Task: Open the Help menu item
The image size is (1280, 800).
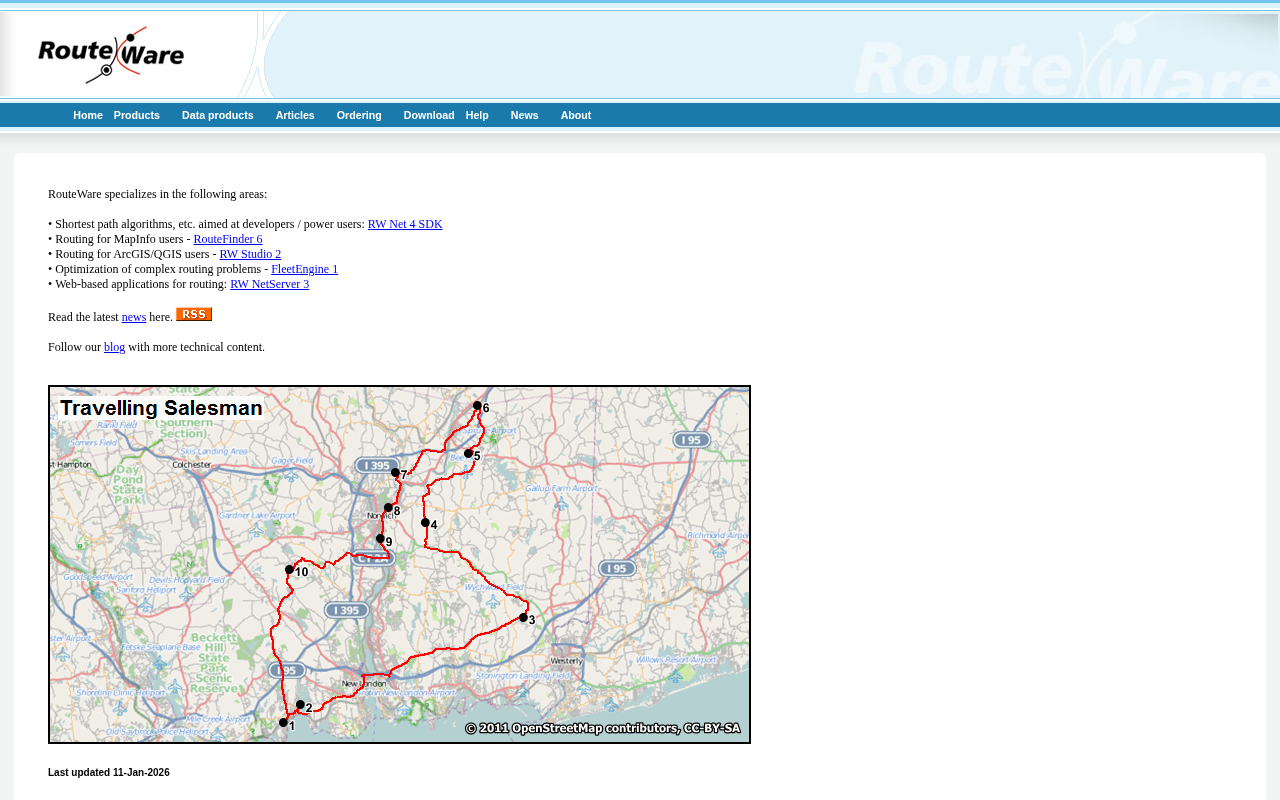Action: tap(477, 115)
